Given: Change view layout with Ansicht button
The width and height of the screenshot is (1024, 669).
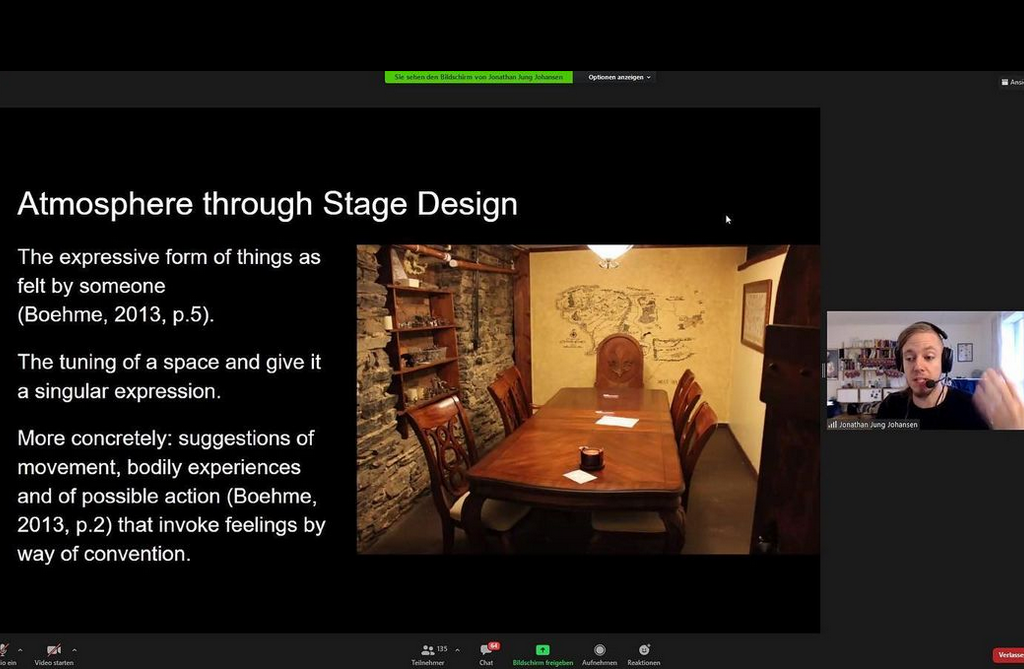Looking at the screenshot, I should point(1013,82).
